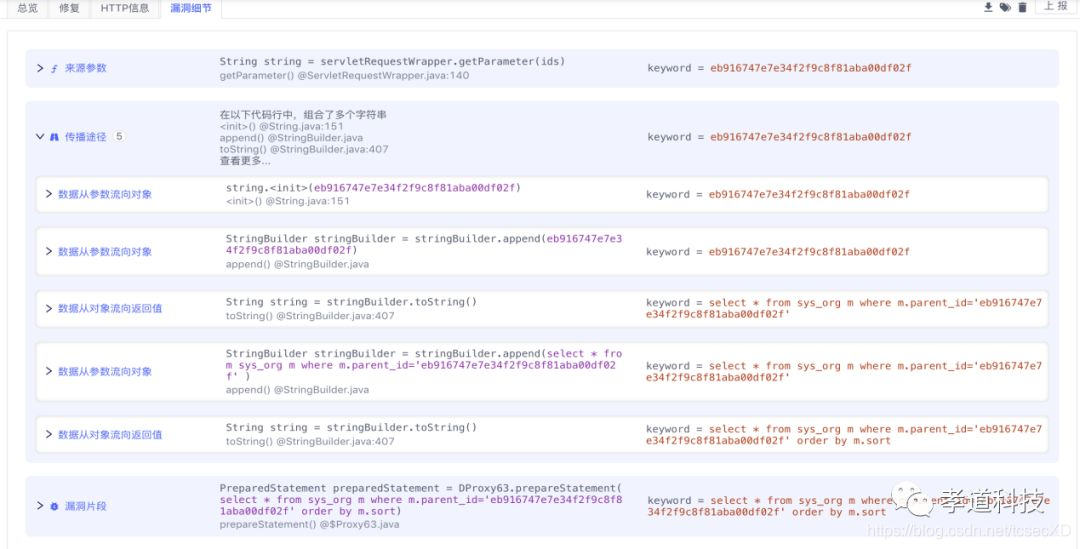Select the 漏洞细节 tab

(191, 8)
